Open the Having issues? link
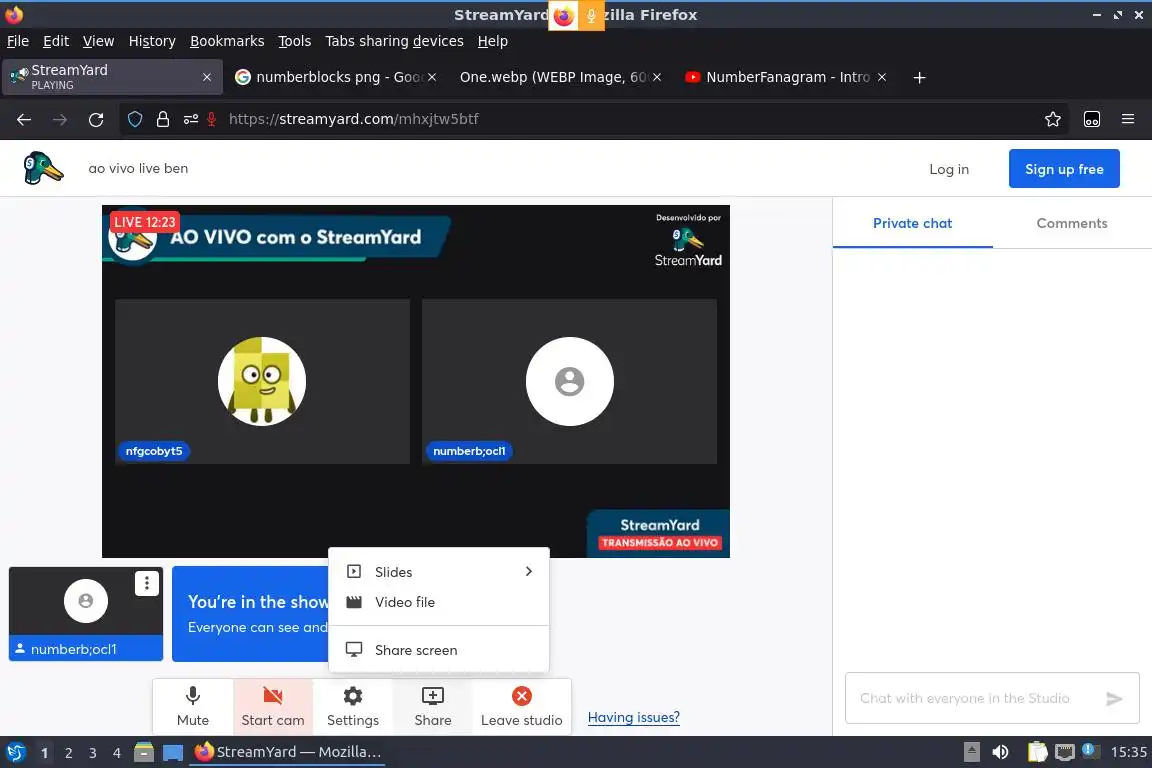The width and height of the screenshot is (1152, 768). coord(633,717)
